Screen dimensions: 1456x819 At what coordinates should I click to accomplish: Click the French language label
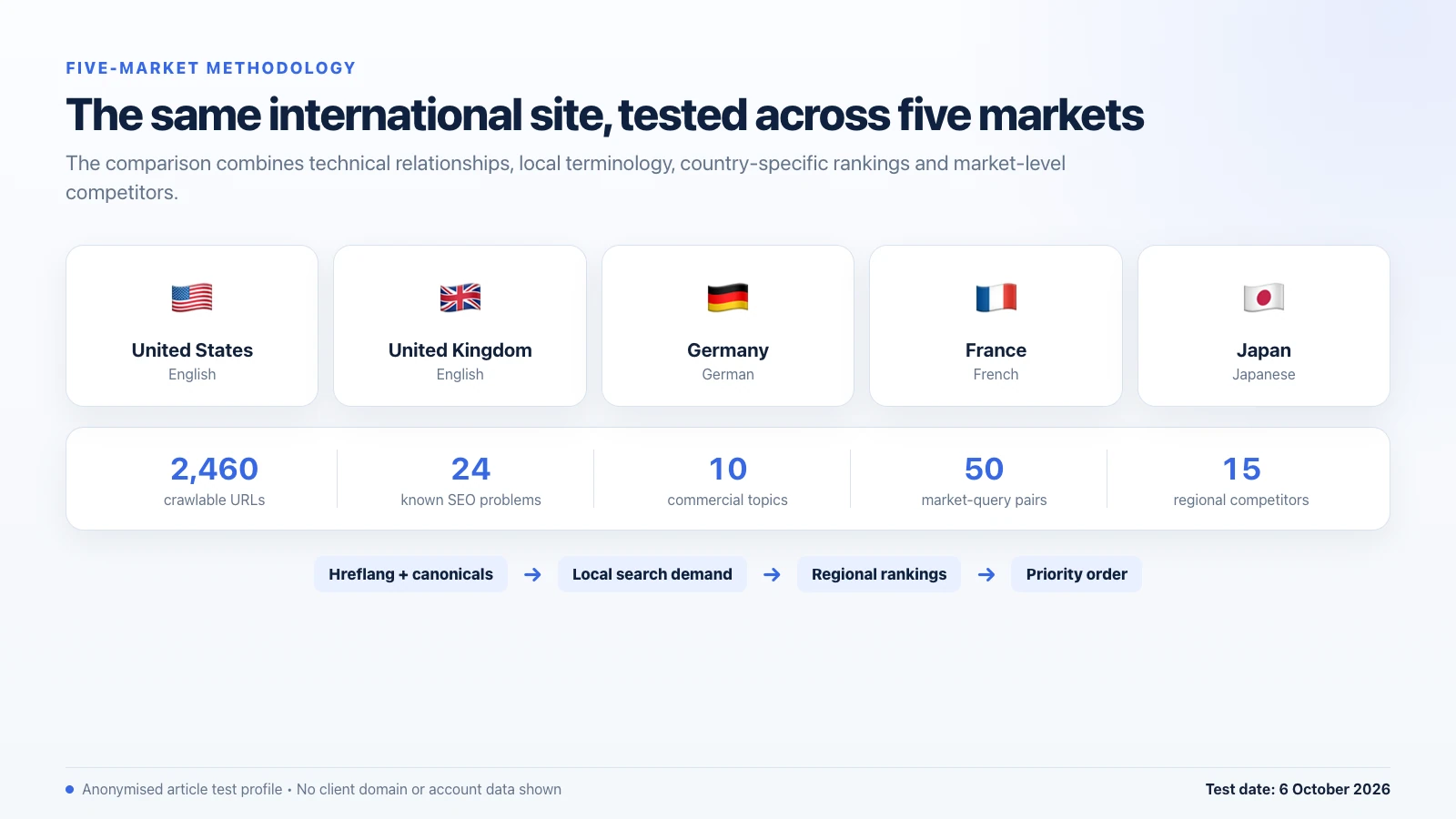coord(996,374)
